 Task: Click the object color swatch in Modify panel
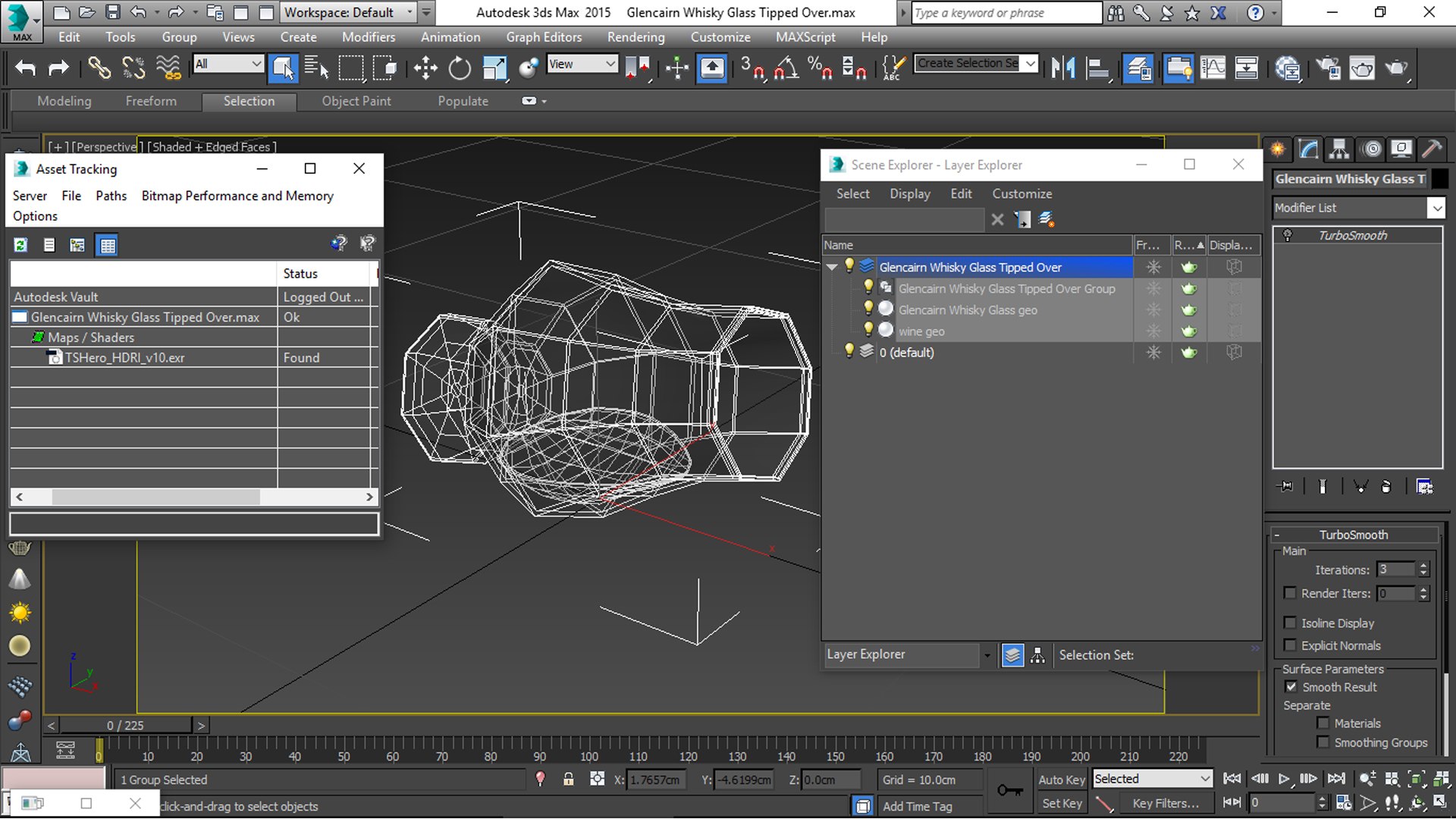pyautogui.click(x=1439, y=179)
